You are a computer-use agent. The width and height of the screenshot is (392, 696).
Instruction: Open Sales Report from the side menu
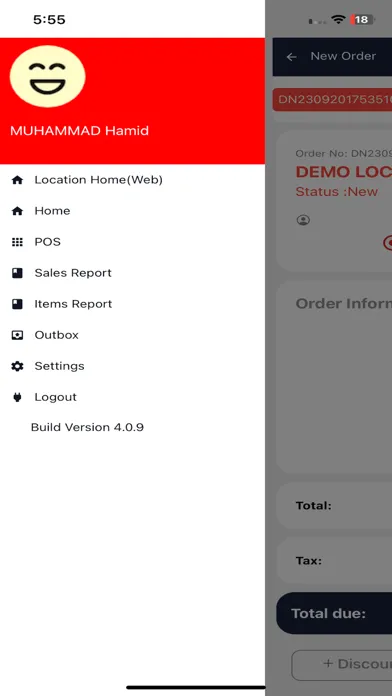(132, 273)
